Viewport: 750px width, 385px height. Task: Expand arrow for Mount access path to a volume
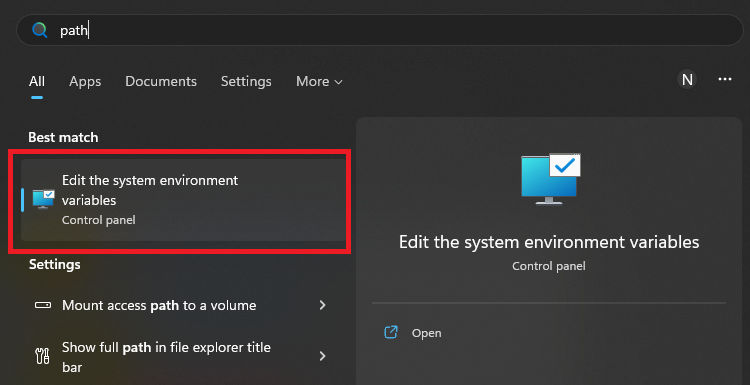point(322,305)
